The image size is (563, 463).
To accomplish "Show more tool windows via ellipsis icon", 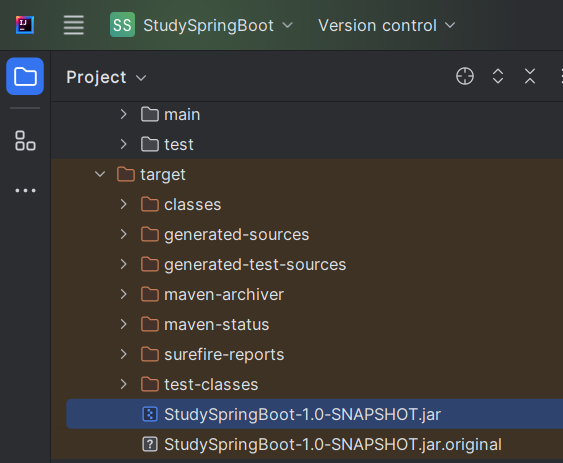I will 25,190.
